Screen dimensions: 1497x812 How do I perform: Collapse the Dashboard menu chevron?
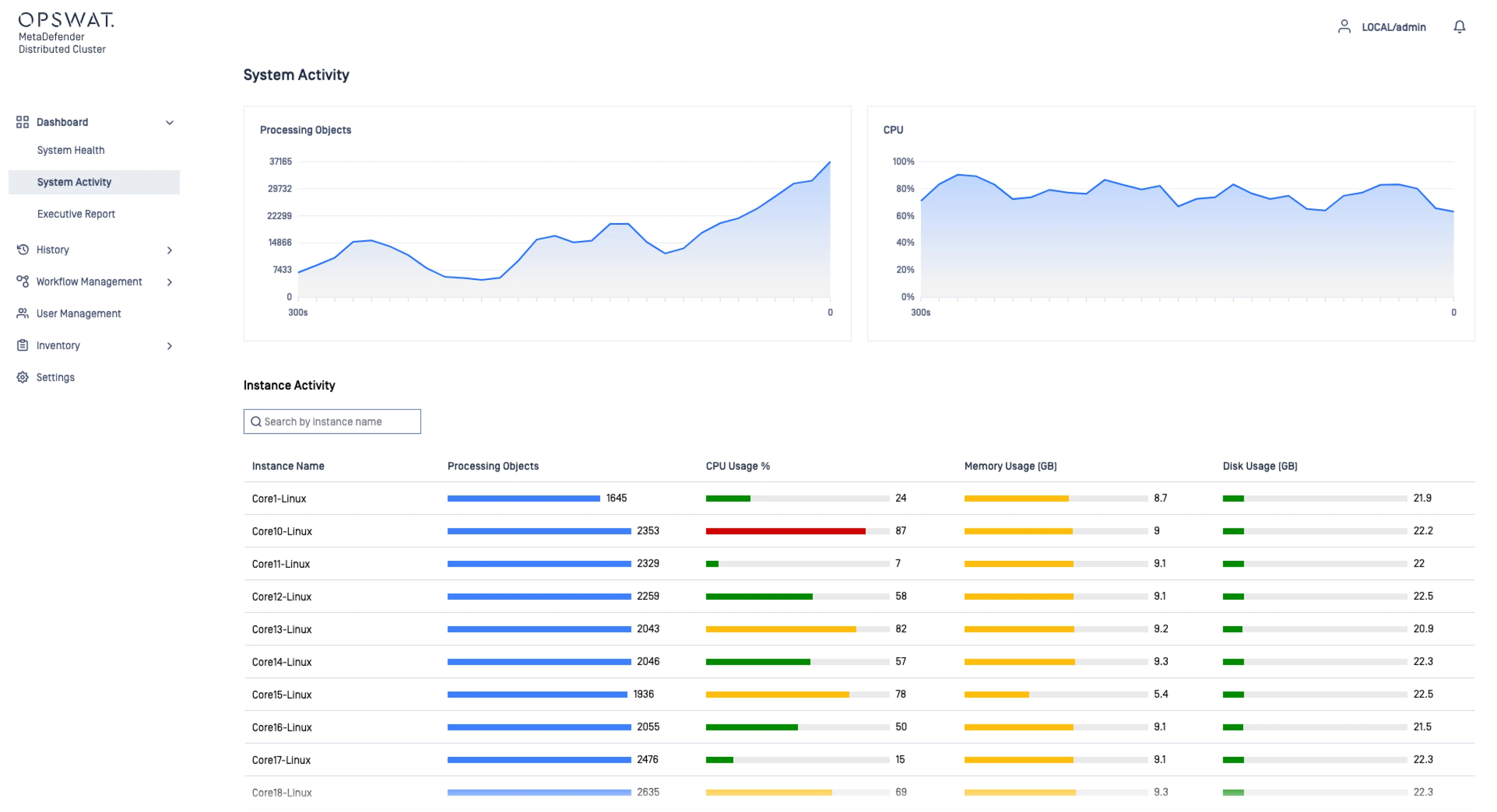pos(170,122)
